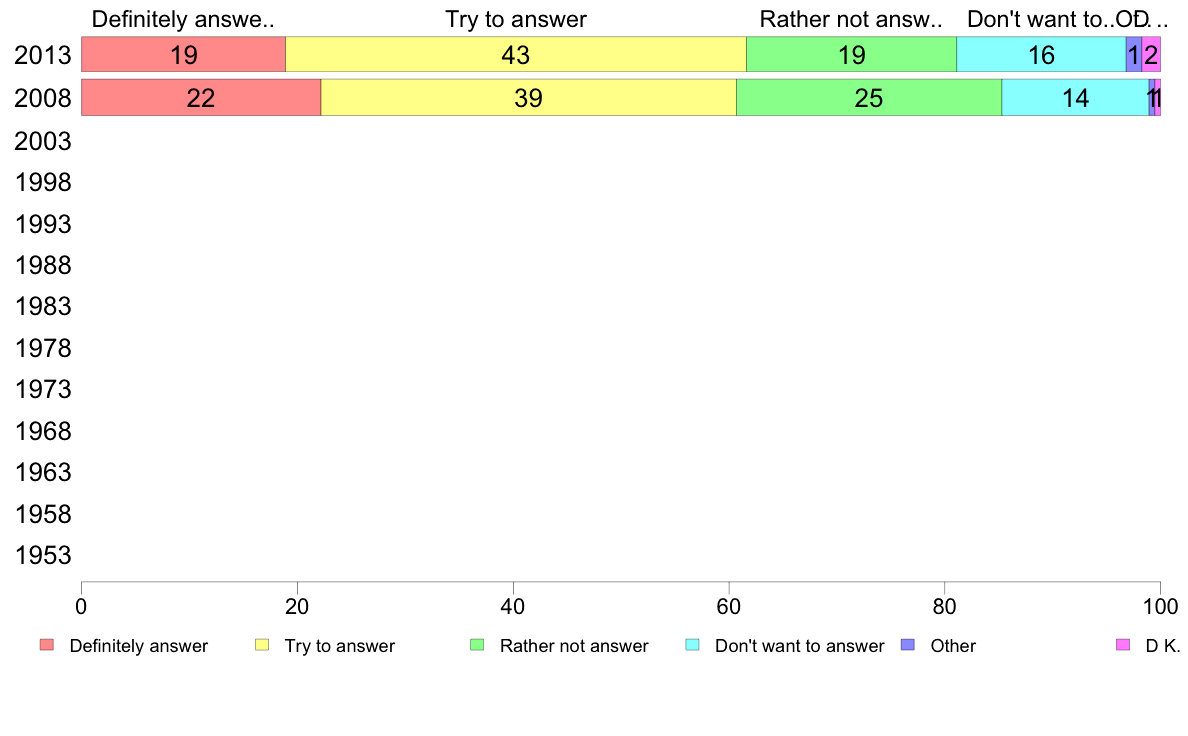
Task: Select the 2008 yellow segment labeled 39
Action: pyautogui.click(x=528, y=98)
